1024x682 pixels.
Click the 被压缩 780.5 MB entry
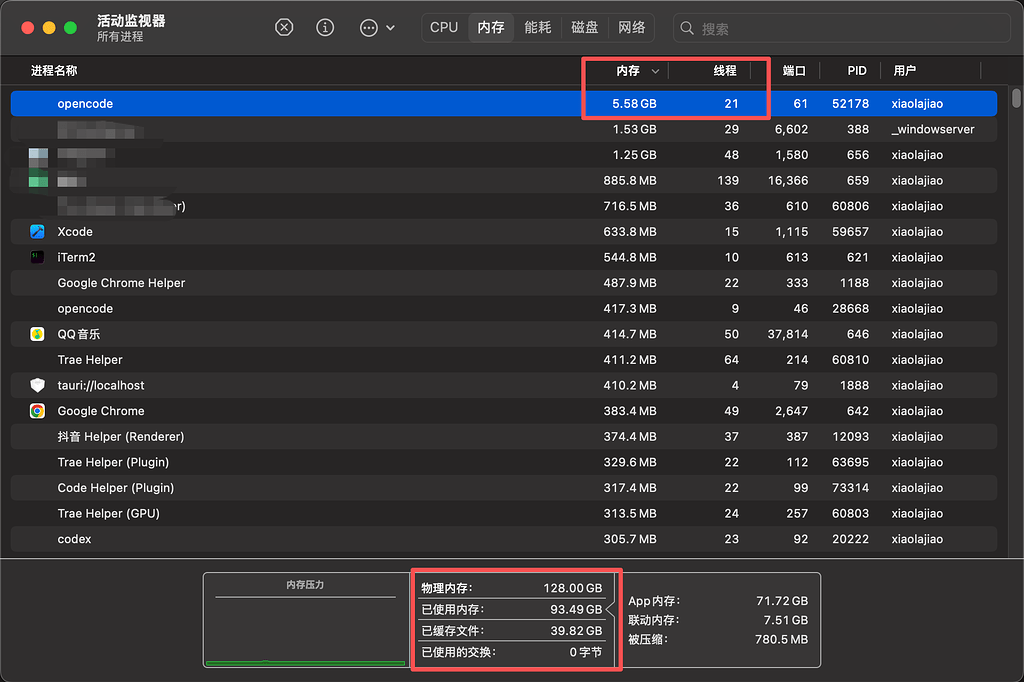(x=718, y=640)
